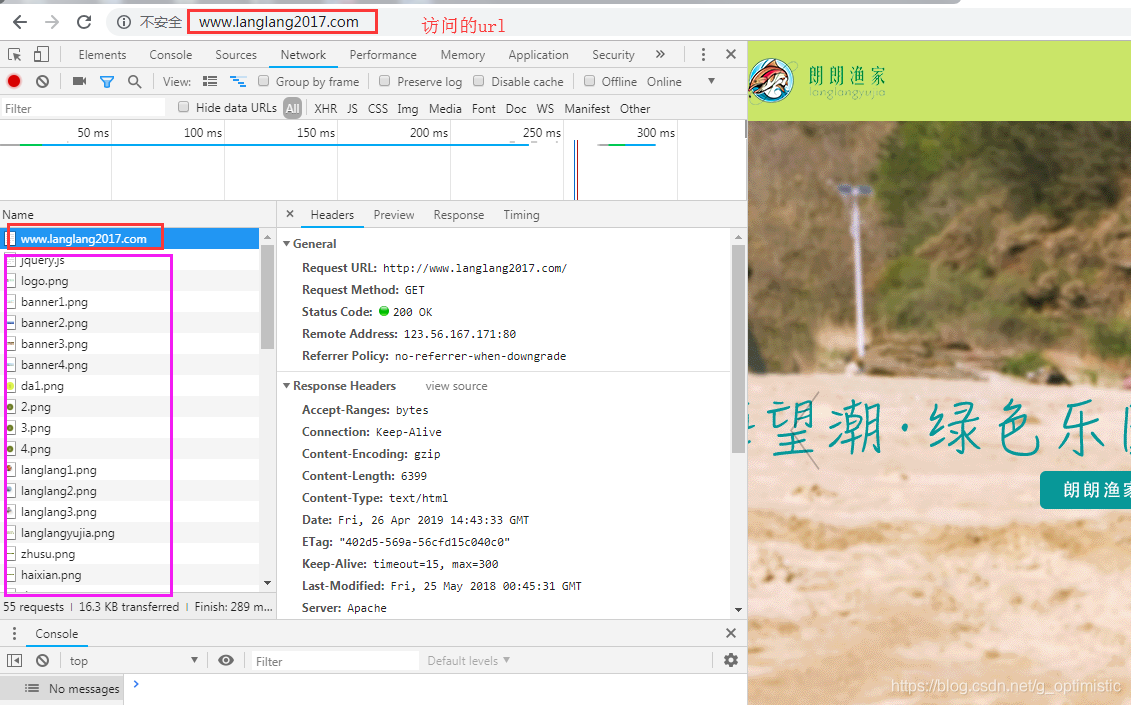Enable Disable cache checkbox

tap(478, 82)
